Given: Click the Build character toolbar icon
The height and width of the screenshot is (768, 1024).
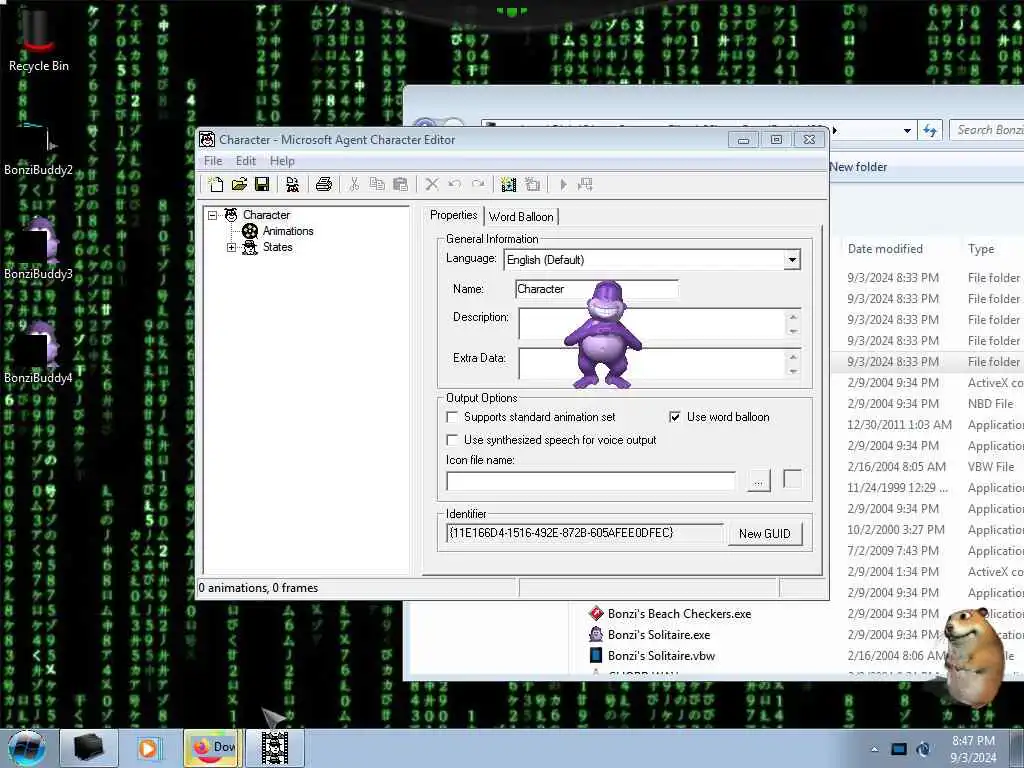Looking at the screenshot, I should click(x=293, y=185).
